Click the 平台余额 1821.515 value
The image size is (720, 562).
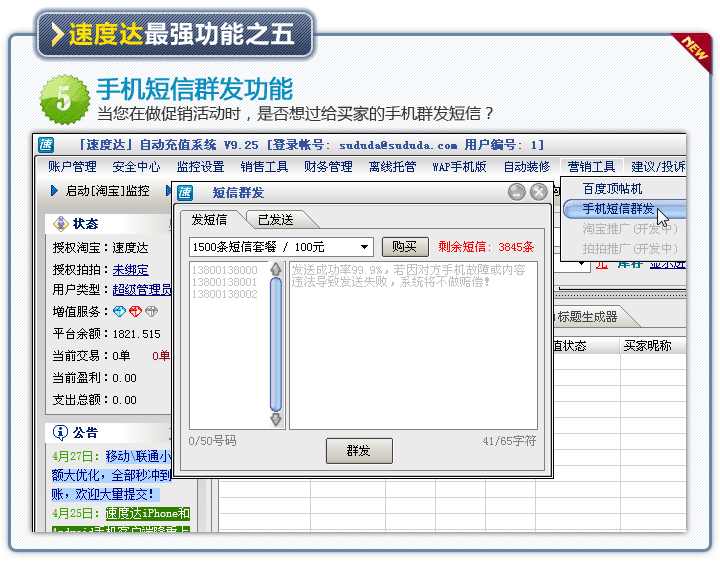click(x=136, y=334)
